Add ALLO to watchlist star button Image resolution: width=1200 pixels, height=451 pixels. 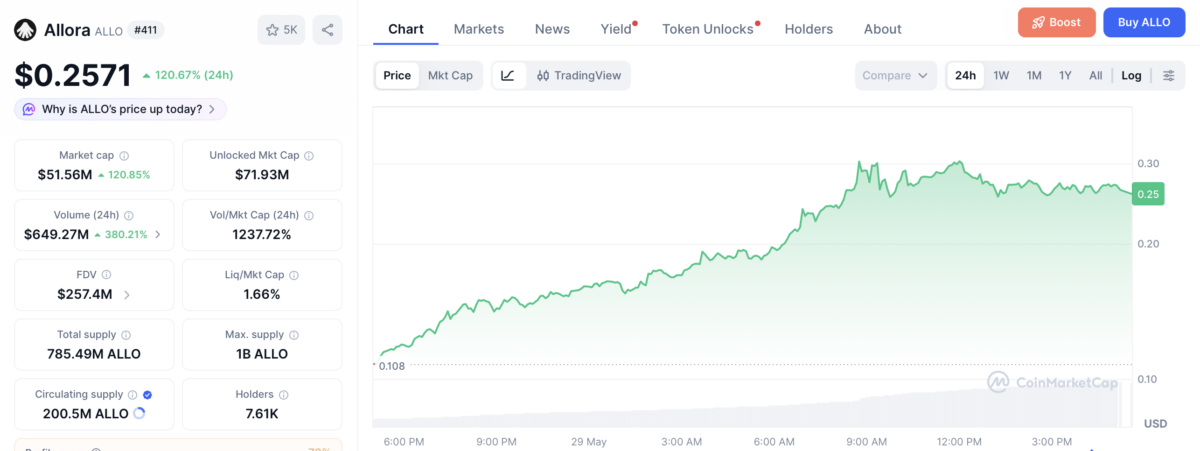point(282,30)
